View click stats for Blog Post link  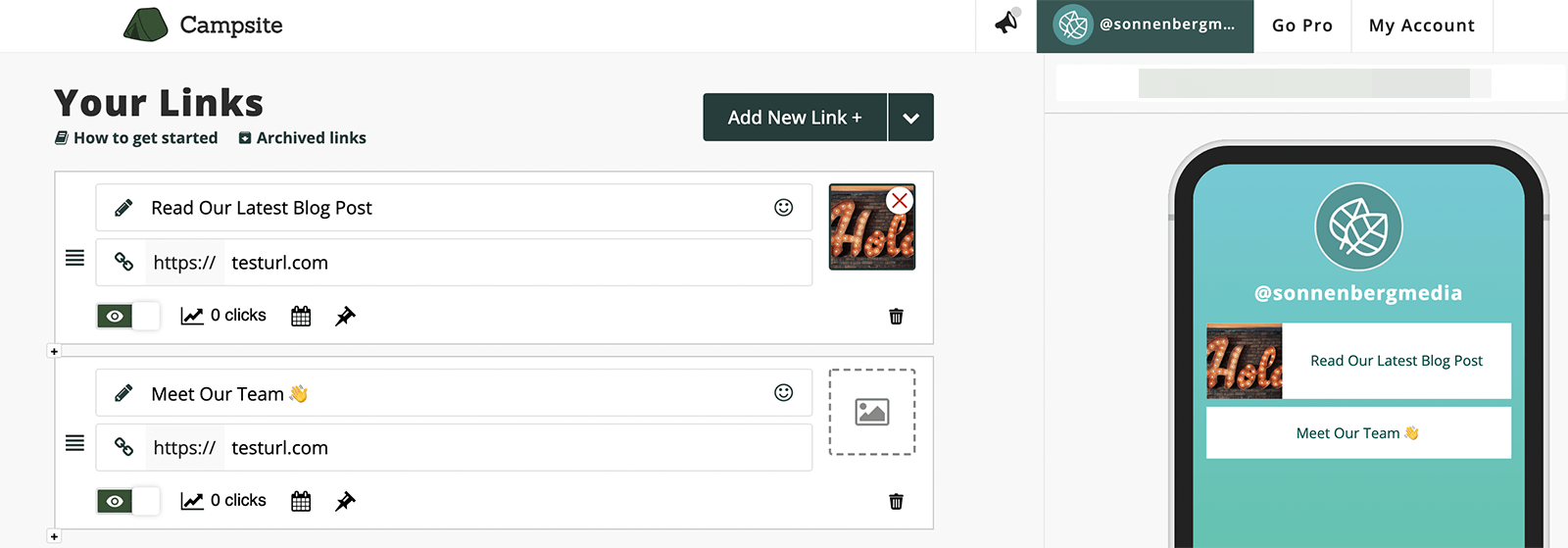pos(223,316)
